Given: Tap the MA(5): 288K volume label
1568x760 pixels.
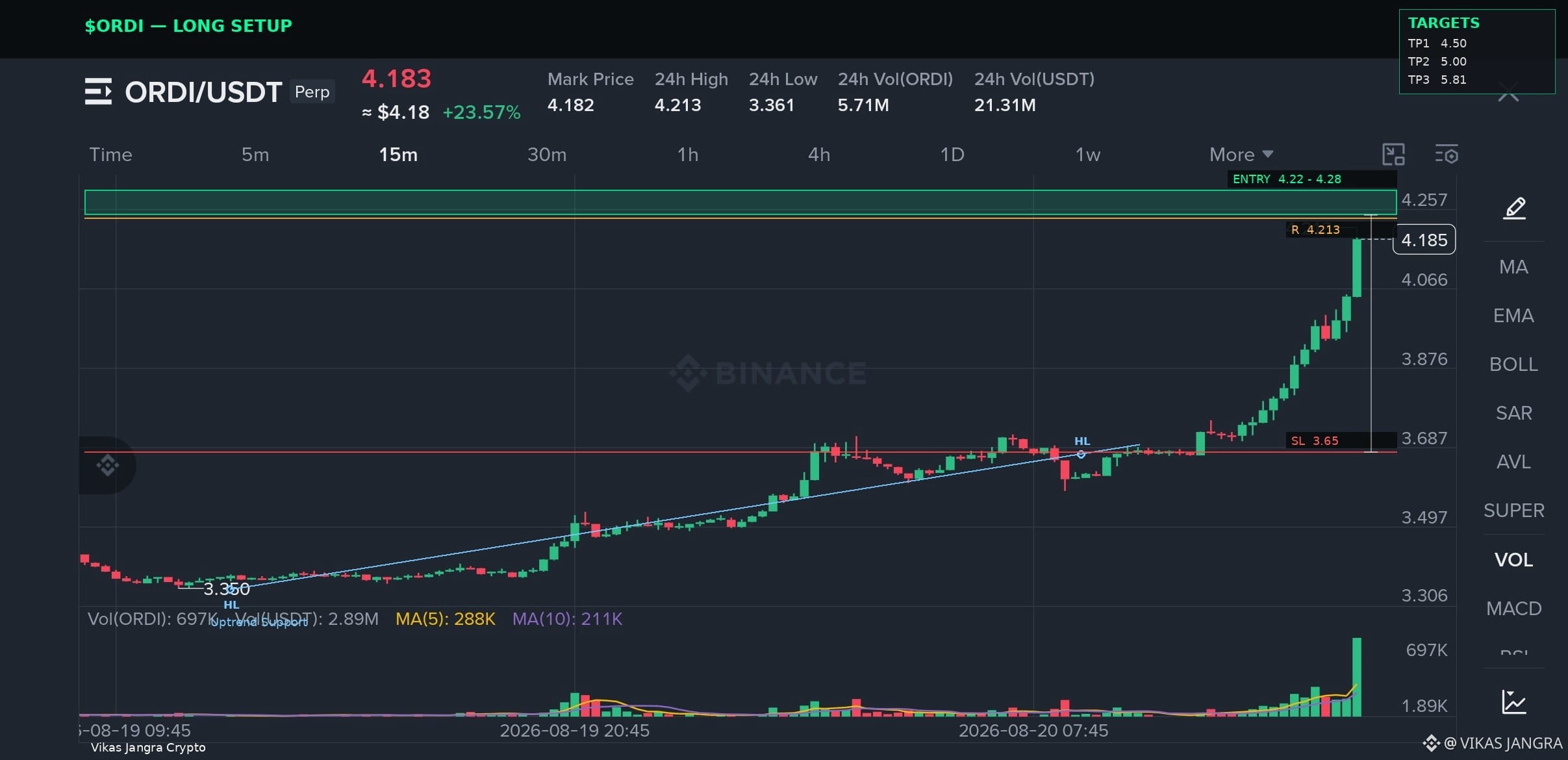Looking at the screenshot, I should tap(446, 619).
